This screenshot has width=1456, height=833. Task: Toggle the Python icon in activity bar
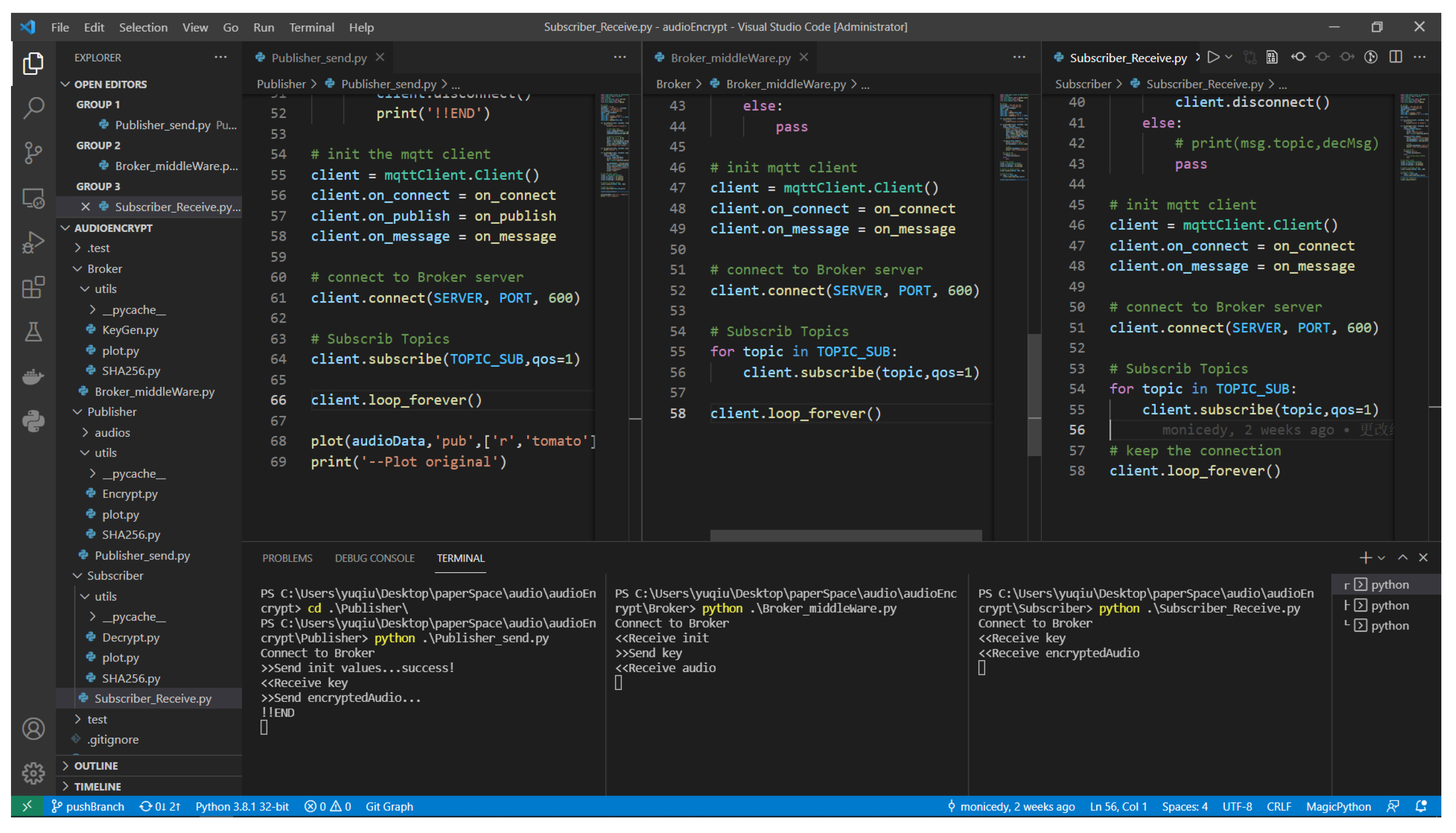click(33, 422)
